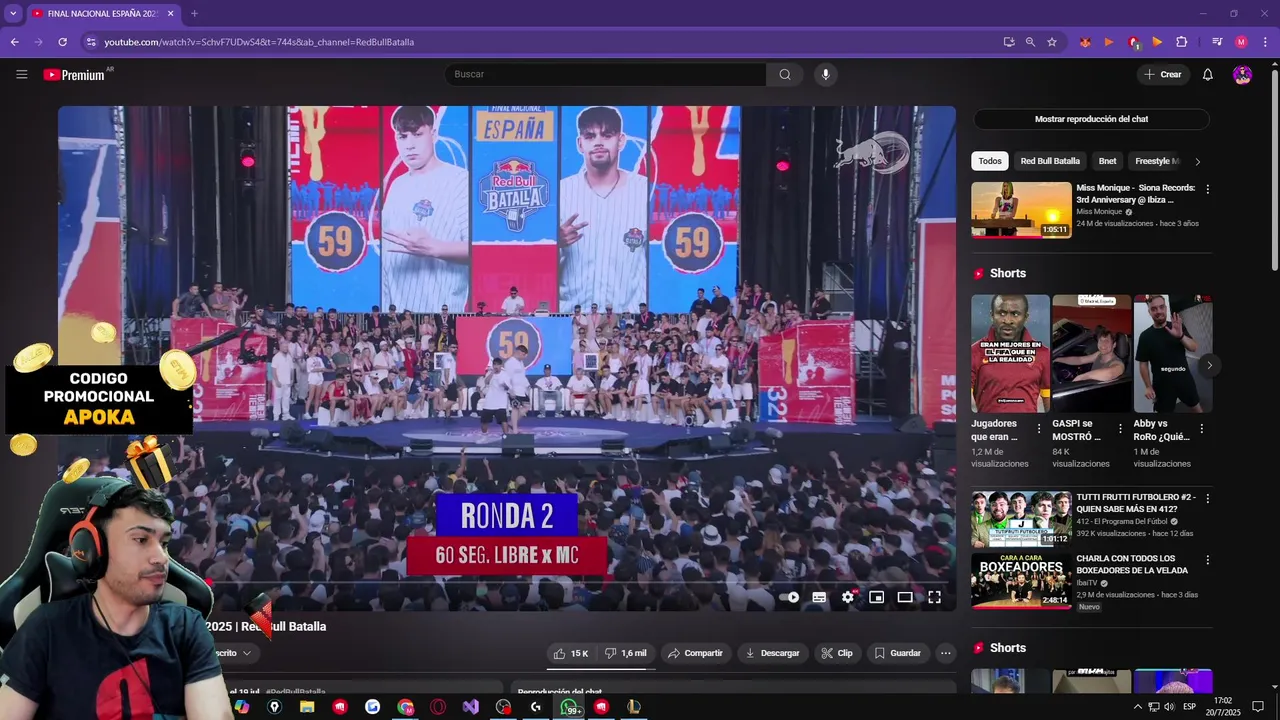Open WhatsApp taskbar icon with 99+ badge
The height and width of the screenshot is (720, 1280).
click(x=569, y=707)
